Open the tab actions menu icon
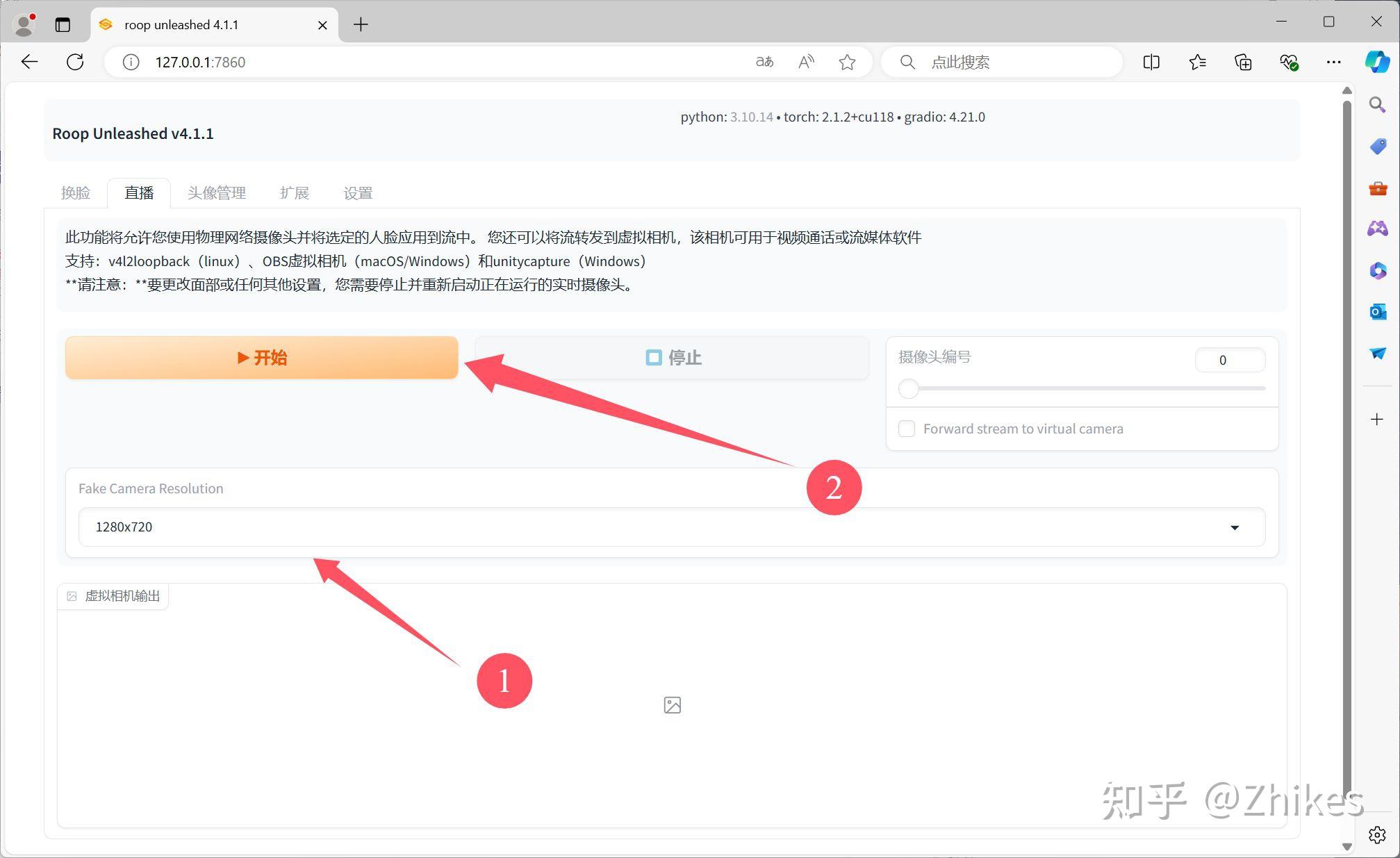Screen dimensions: 1400x858 point(63,24)
